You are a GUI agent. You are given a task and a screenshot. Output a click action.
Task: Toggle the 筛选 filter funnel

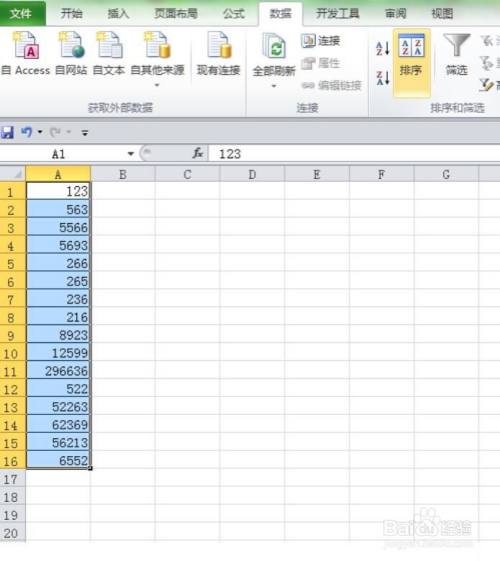tap(456, 55)
